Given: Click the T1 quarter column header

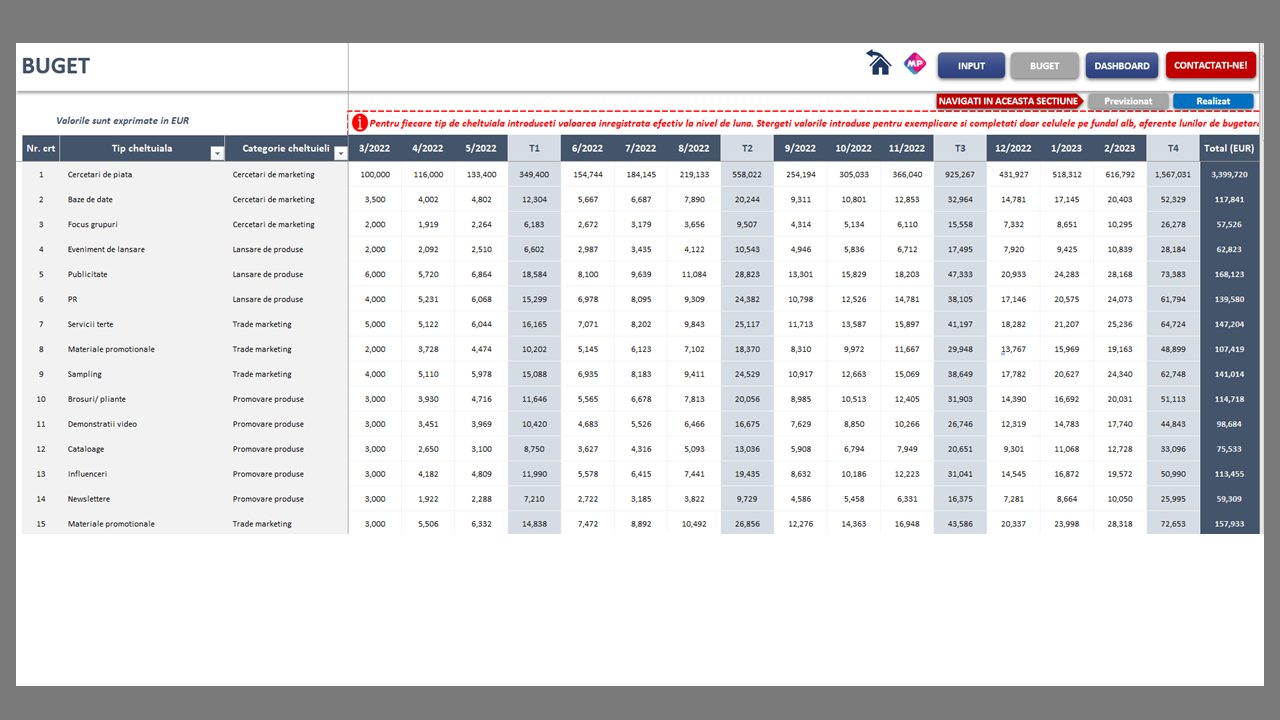Looking at the screenshot, I should point(534,149).
